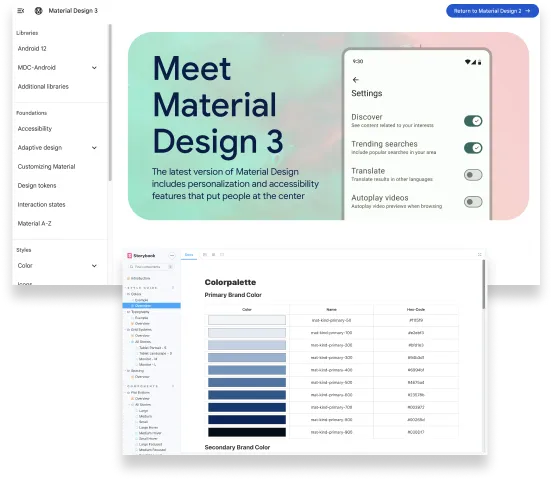The width and height of the screenshot is (553, 480).
Task: Click the Hex-Code column header
Action: coord(416,310)
